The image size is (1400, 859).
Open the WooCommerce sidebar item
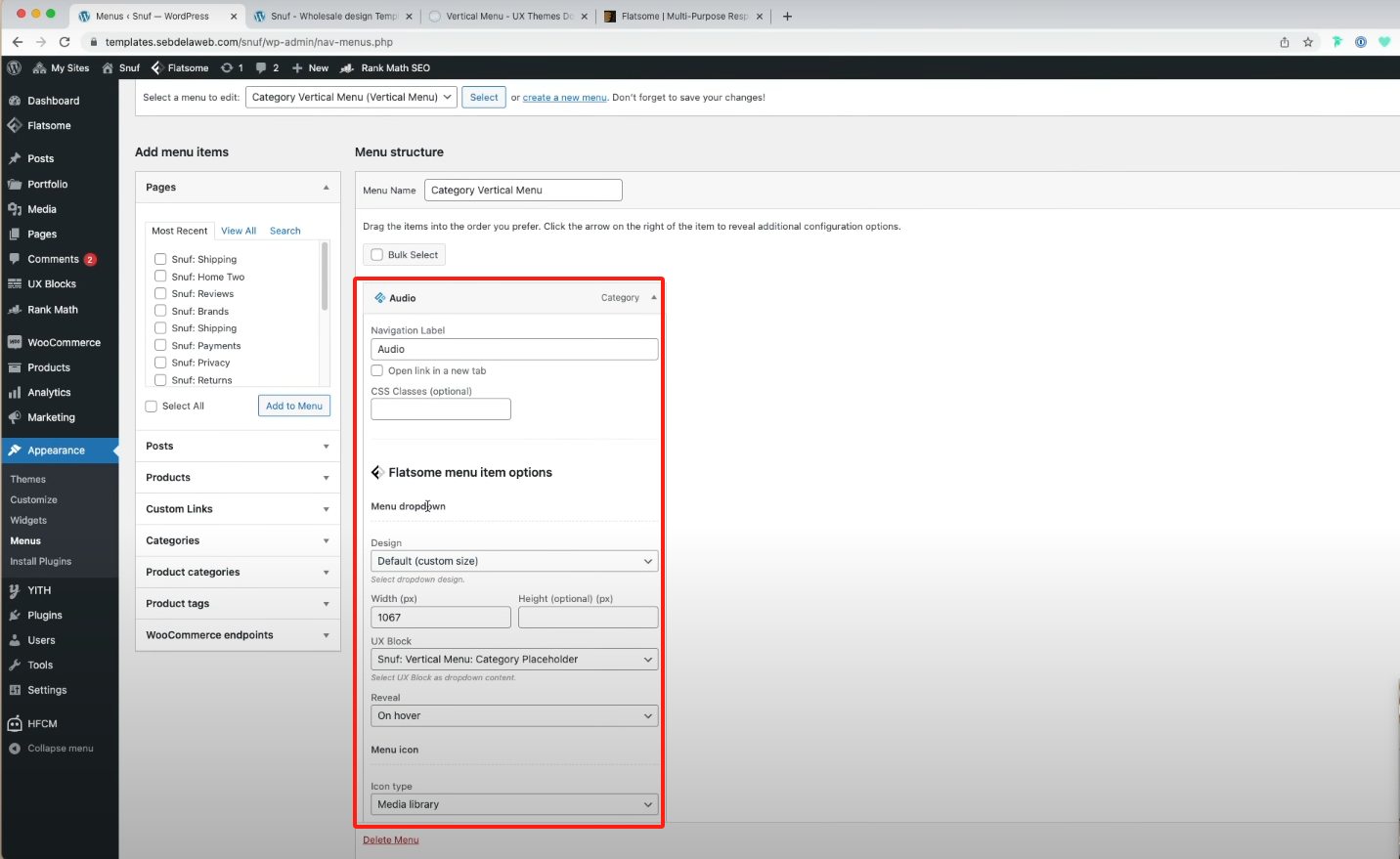pos(64,343)
